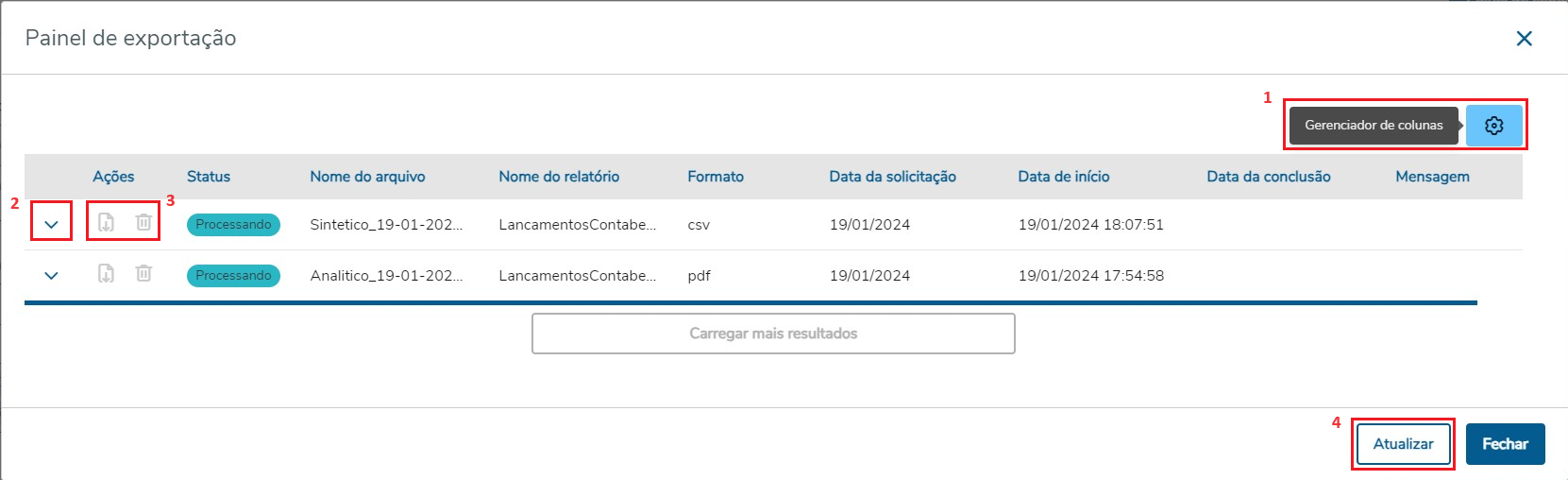Download the Analitico pdf export file

[107, 274]
